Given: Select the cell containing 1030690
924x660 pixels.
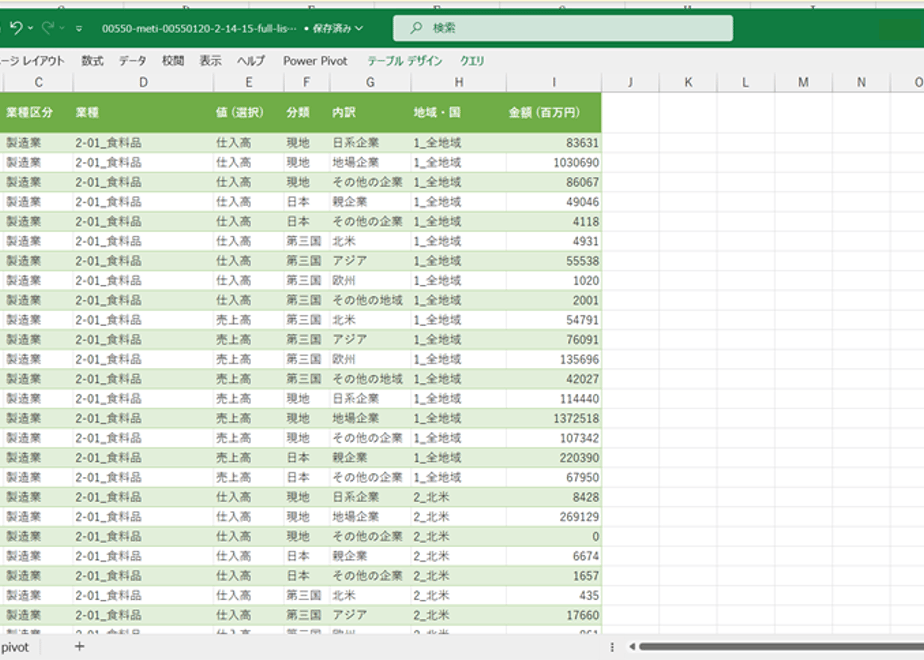Looking at the screenshot, I should (554, 162).
